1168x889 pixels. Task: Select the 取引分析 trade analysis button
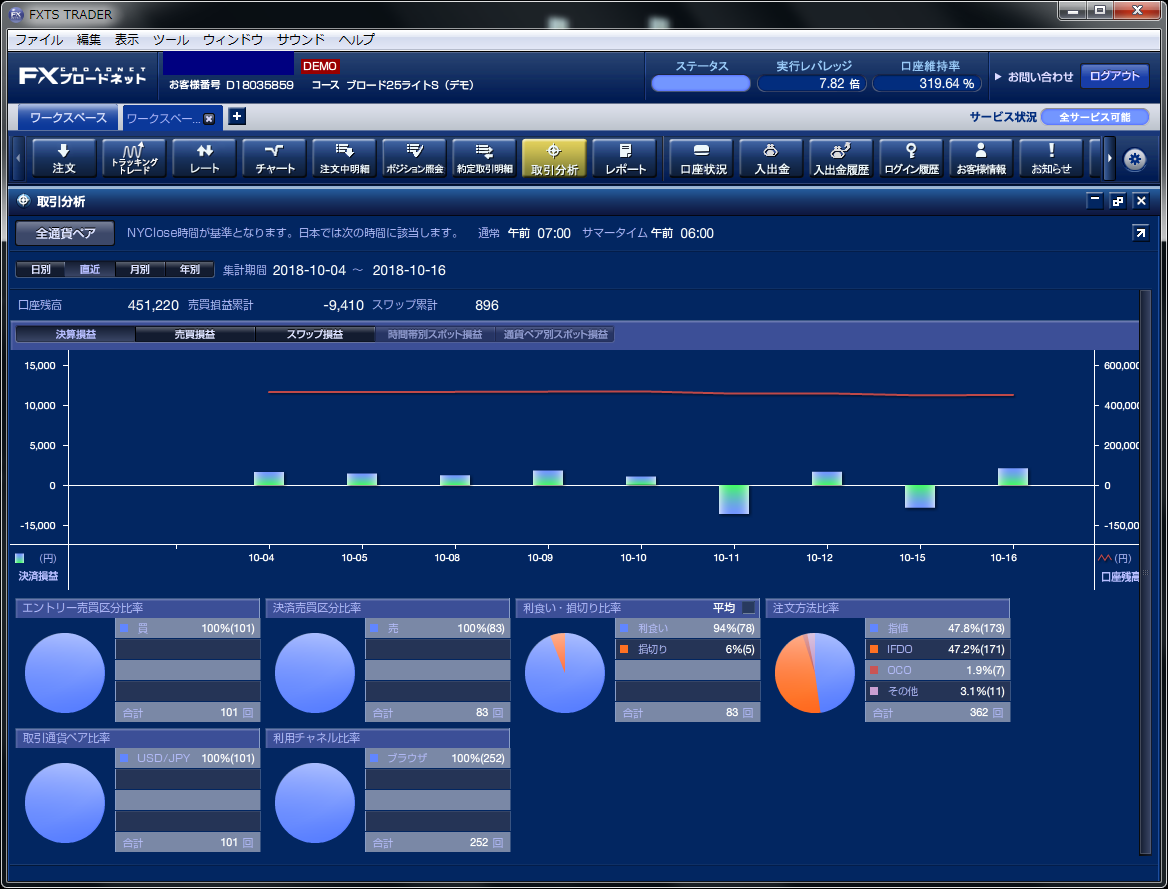click(554, 158)
